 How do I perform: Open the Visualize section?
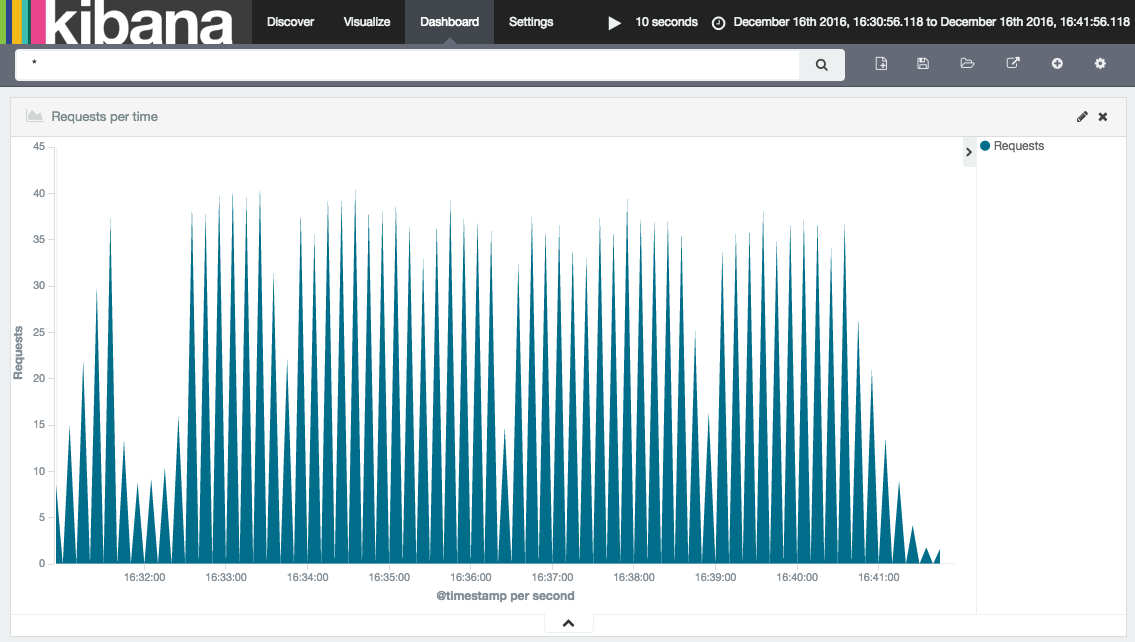coord(366,21)
